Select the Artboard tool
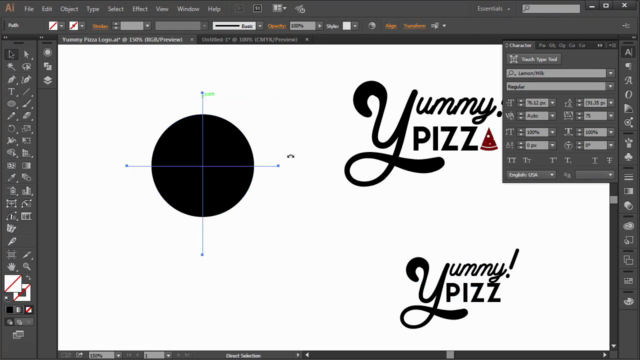640x360 pixels. click(x=11, y=255)
